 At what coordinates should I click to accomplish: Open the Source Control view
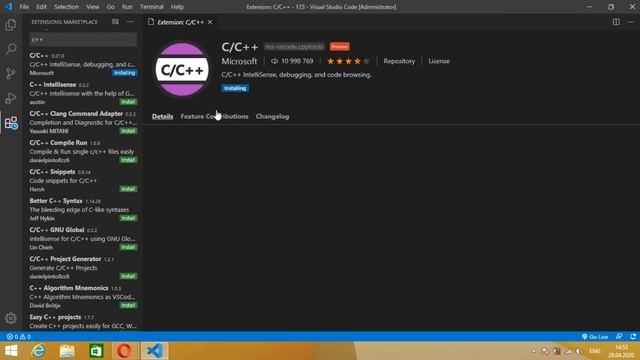coord(11,73)
